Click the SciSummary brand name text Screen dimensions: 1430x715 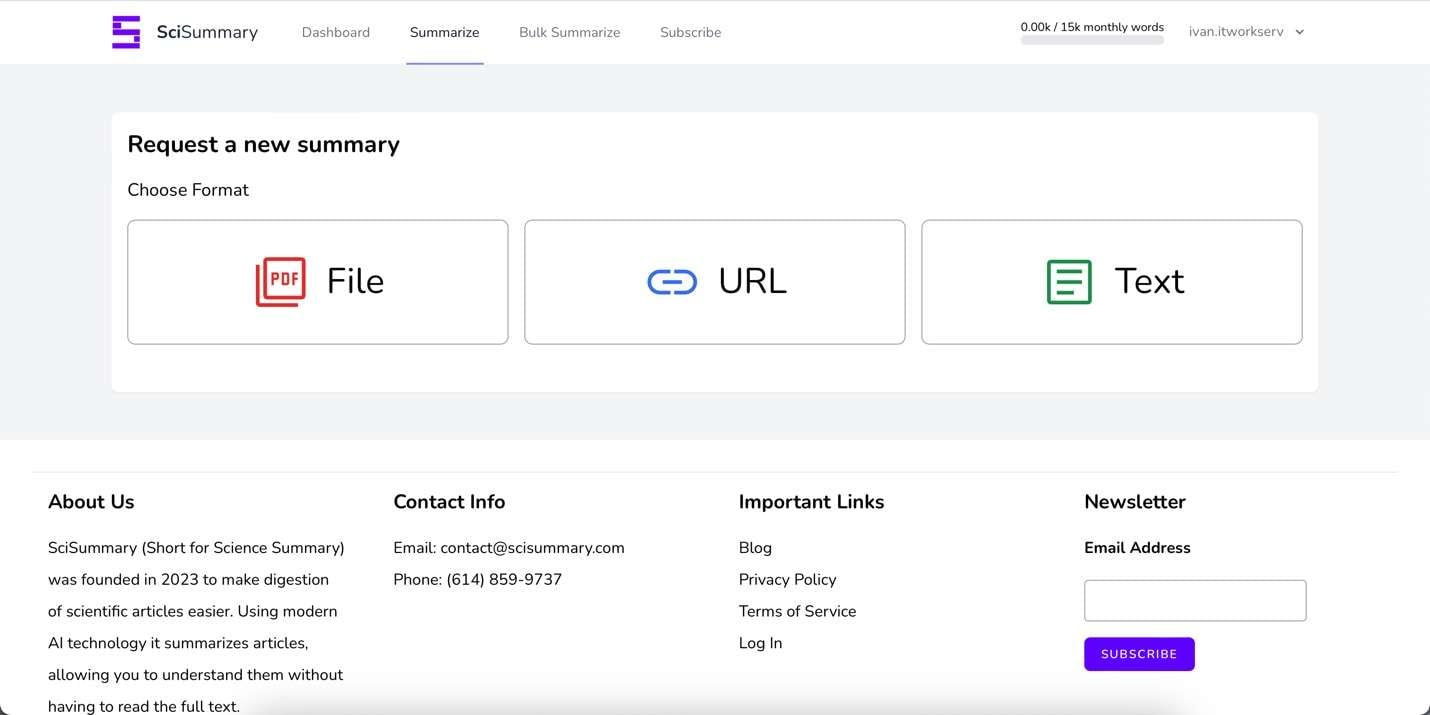point(207,32)
